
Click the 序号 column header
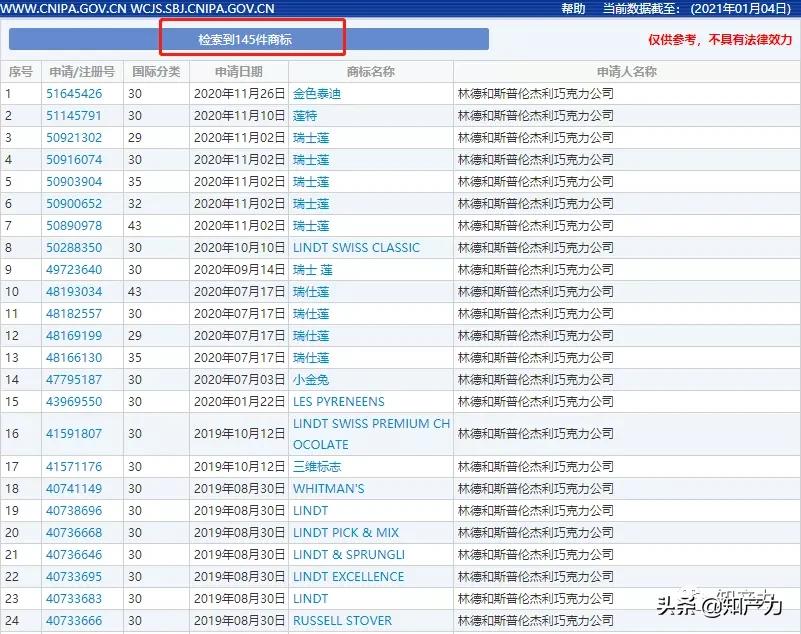coord(21,72)
